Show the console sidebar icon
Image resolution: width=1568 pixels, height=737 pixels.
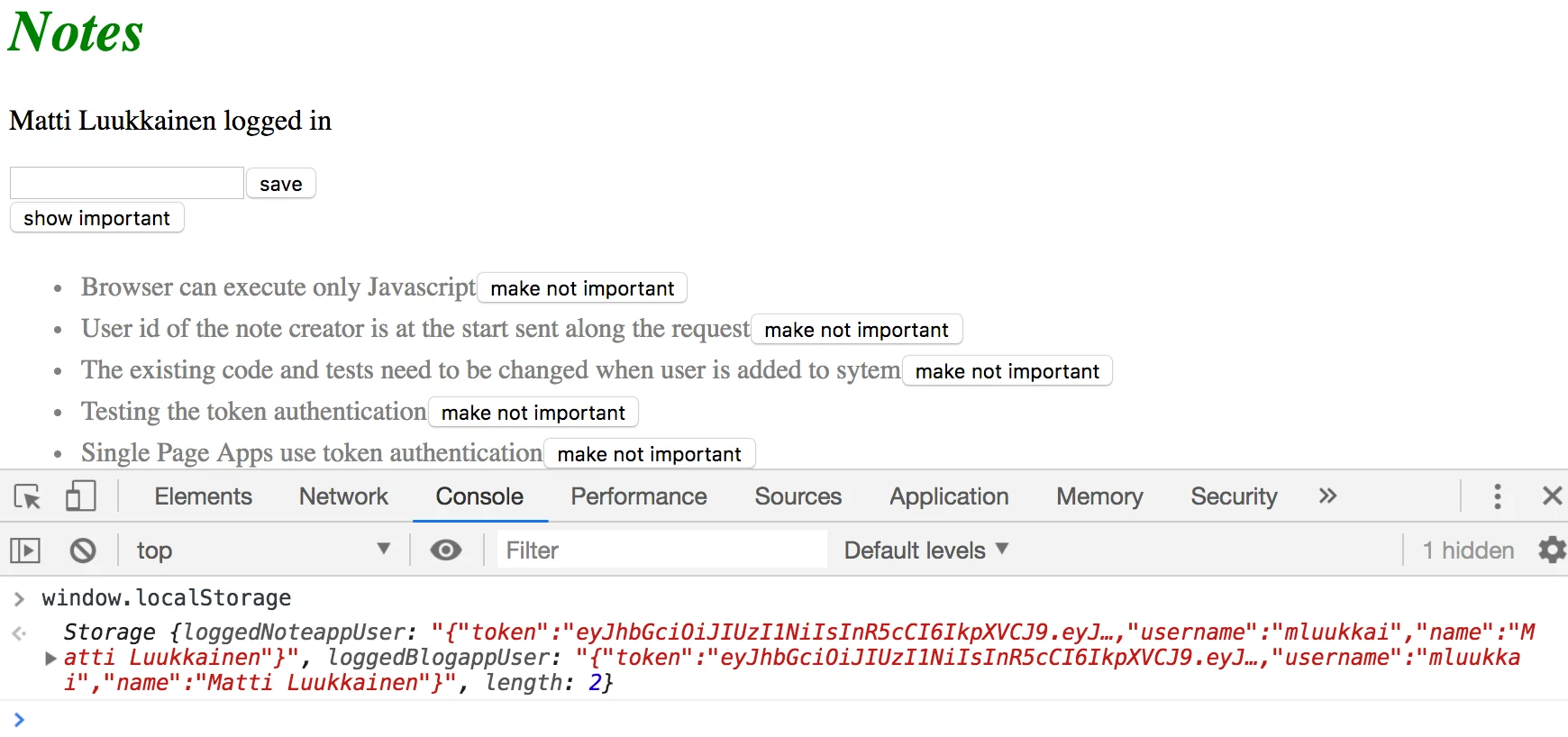pos(25,550)
